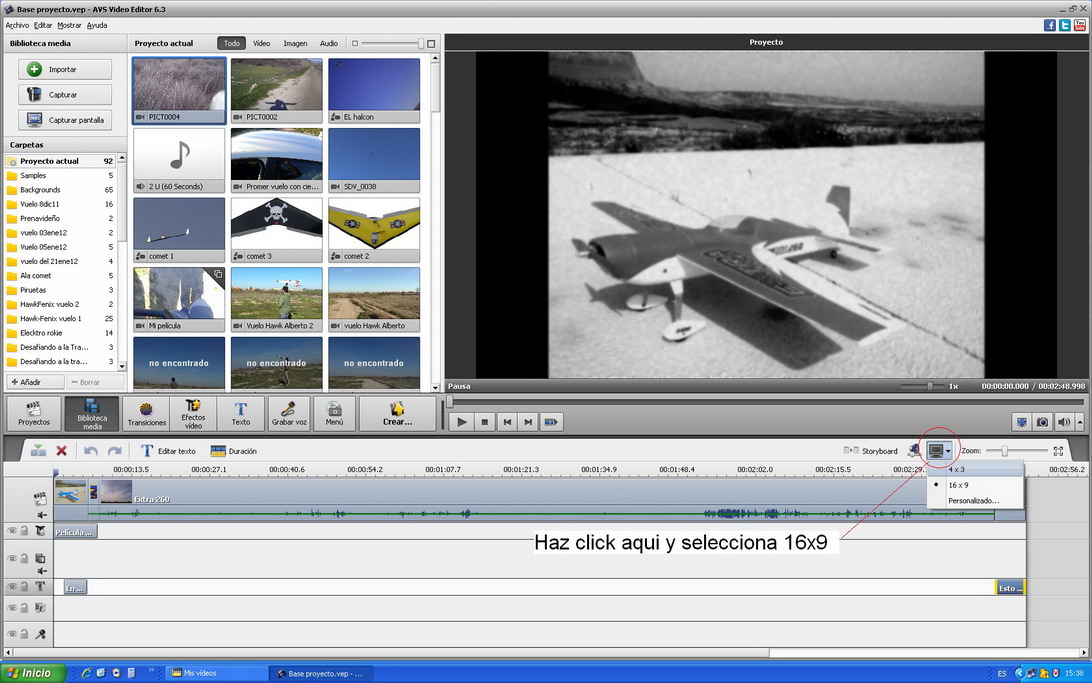Image resolution: width=1092 pixels, height=683 pixels.
Task: Click the Crear... button
Action: point(397,413)
